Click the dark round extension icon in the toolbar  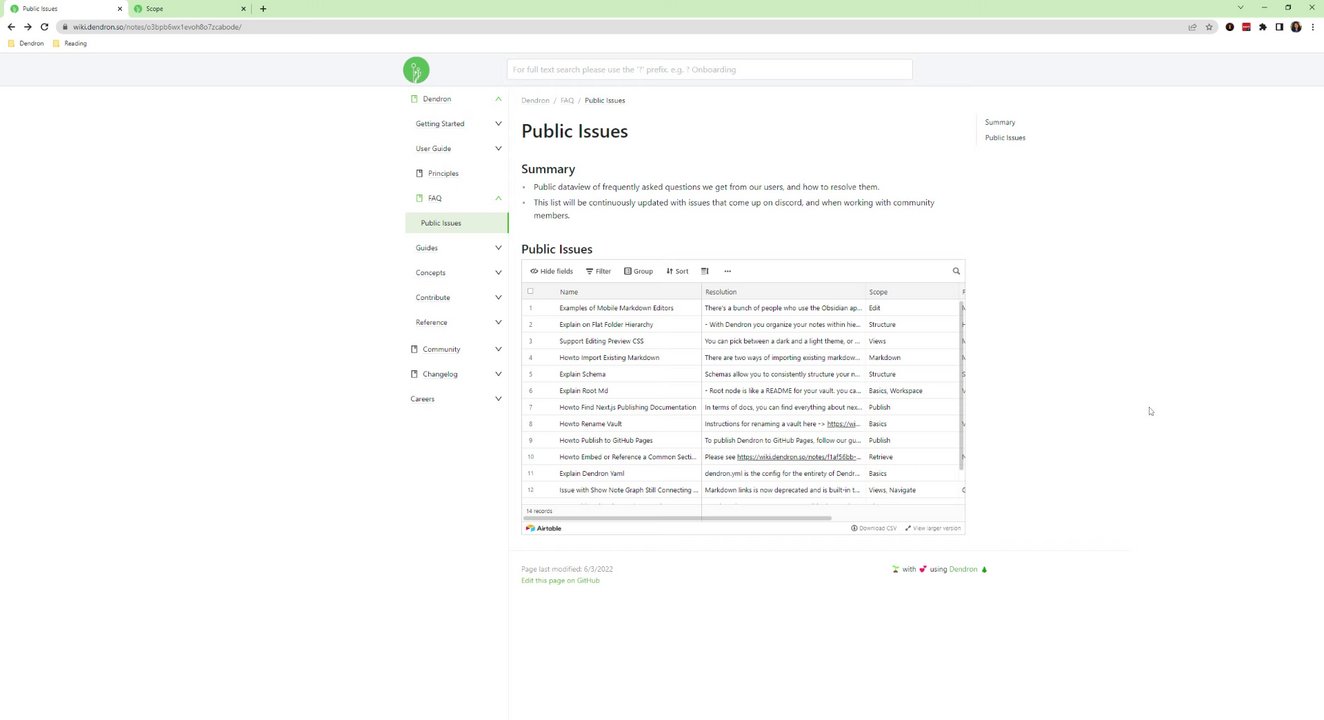[x=1230, y=27]
